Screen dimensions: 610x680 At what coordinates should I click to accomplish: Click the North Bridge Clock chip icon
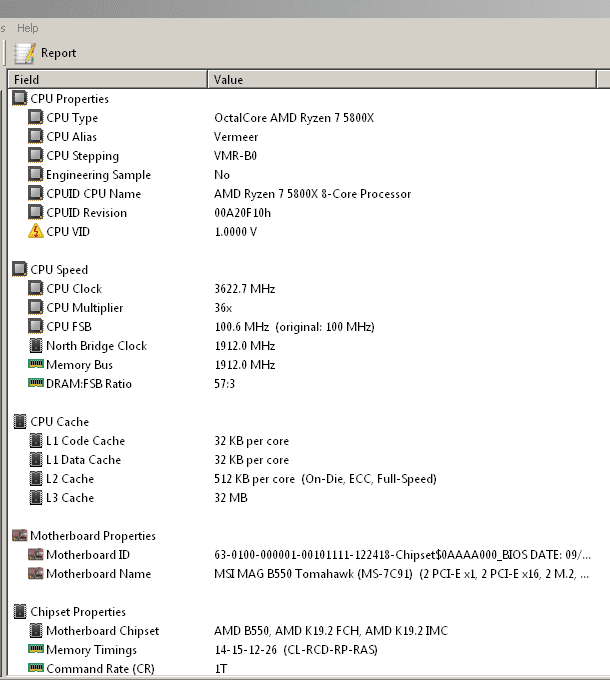[36, 346]
